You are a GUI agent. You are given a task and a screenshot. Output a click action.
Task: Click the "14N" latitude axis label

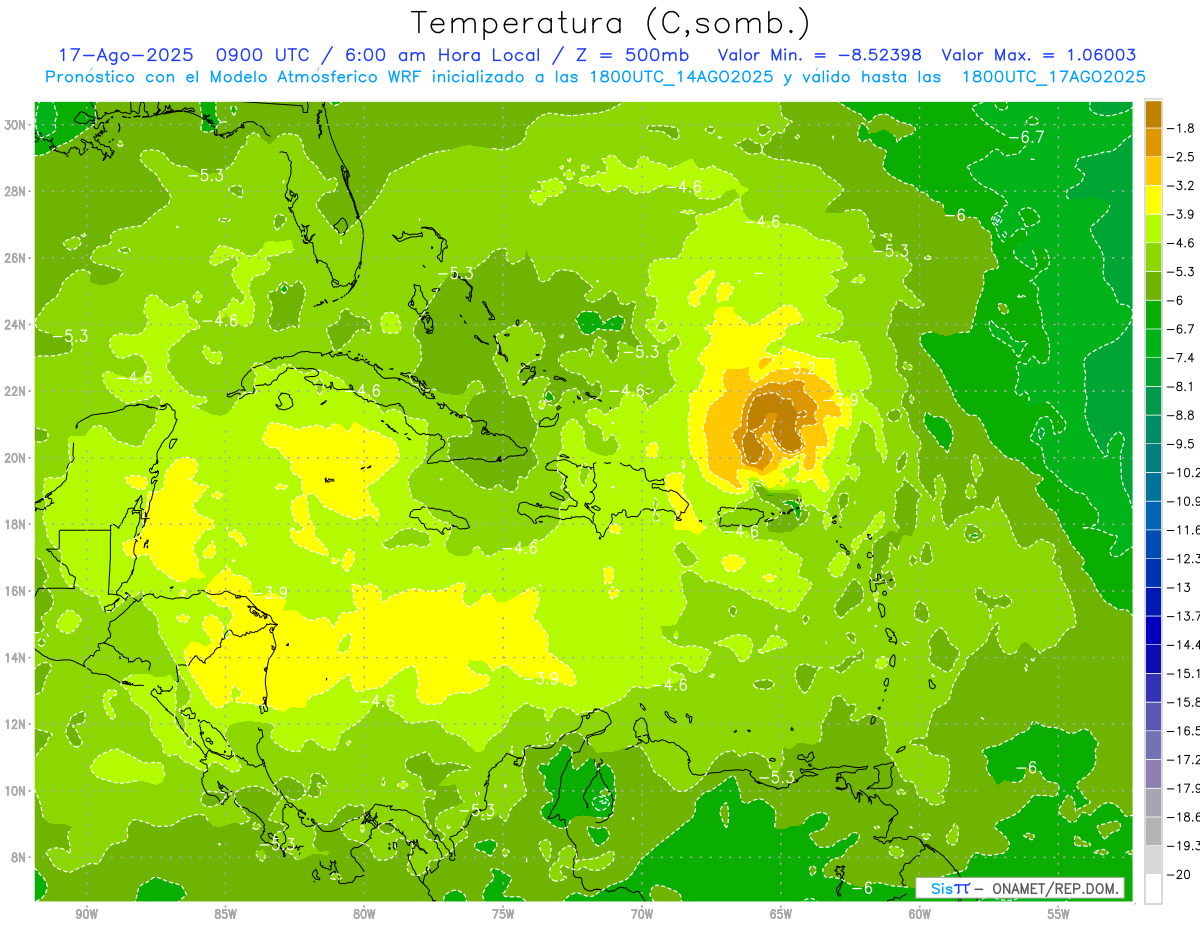pyautogui.click(x=15, y=658)
